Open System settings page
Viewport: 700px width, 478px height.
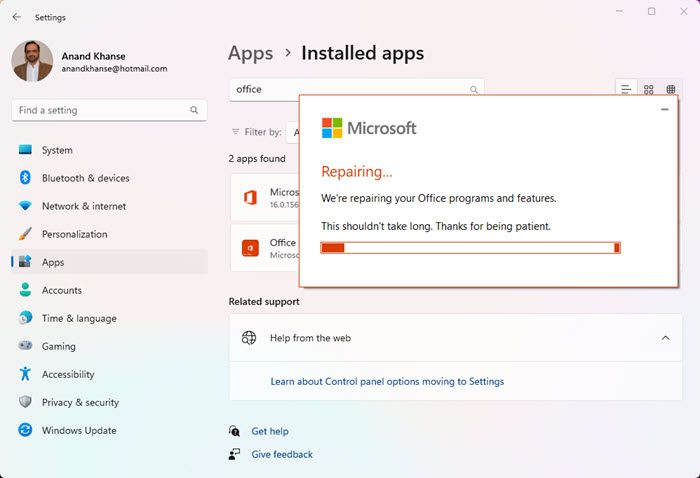point(57,150)
